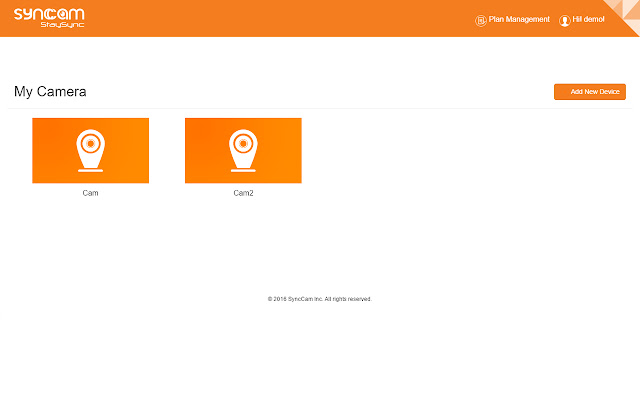Viewport: 640px width, 400px height.
Task: Open the Cam camera thumbnail
Action: (91, 151)
